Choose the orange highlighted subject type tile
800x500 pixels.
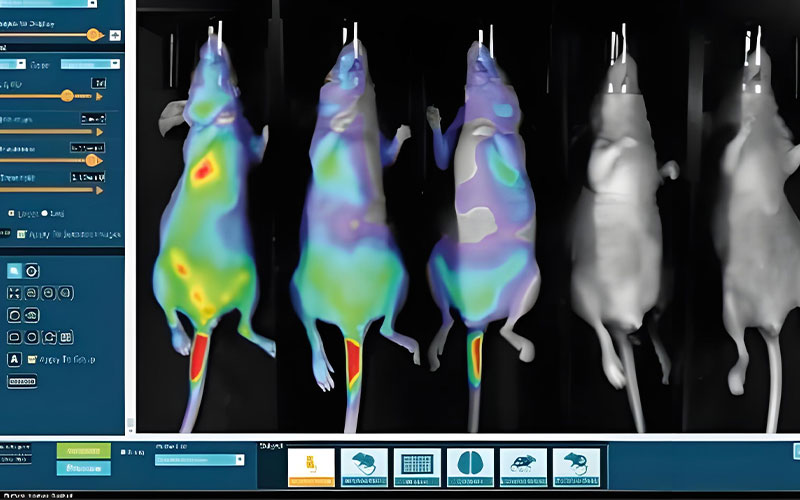pos(311,466)
